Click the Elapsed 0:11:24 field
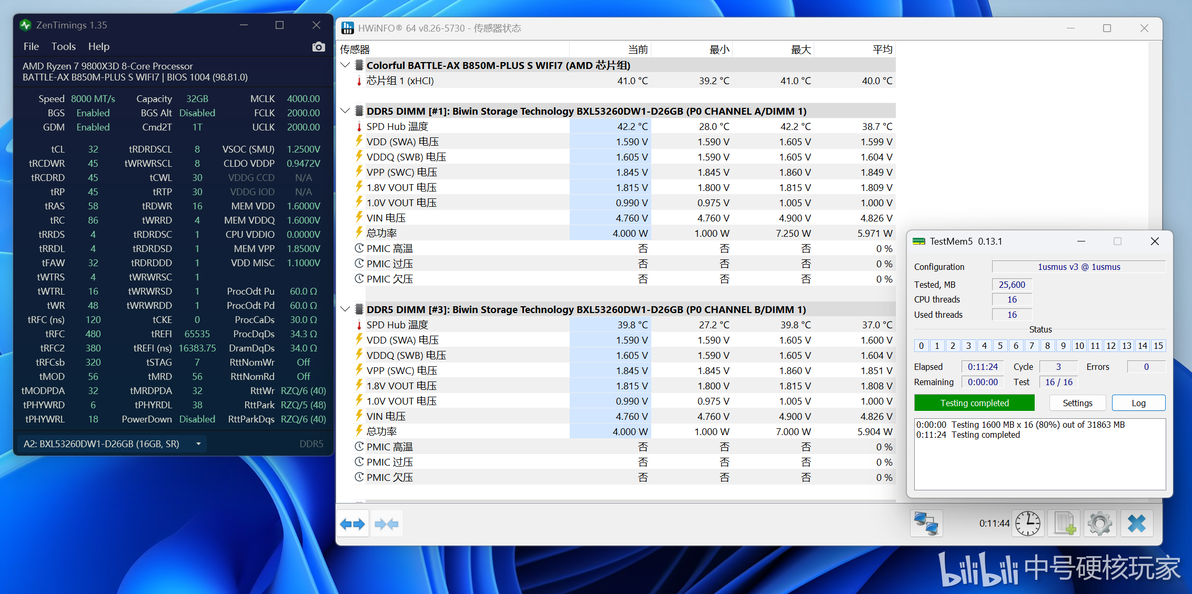Screen dimensions: 1192x594 [x=982, y=367]
